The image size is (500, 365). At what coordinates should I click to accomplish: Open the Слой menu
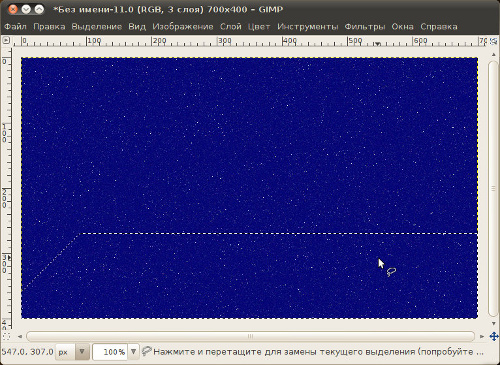coord(231,27)
